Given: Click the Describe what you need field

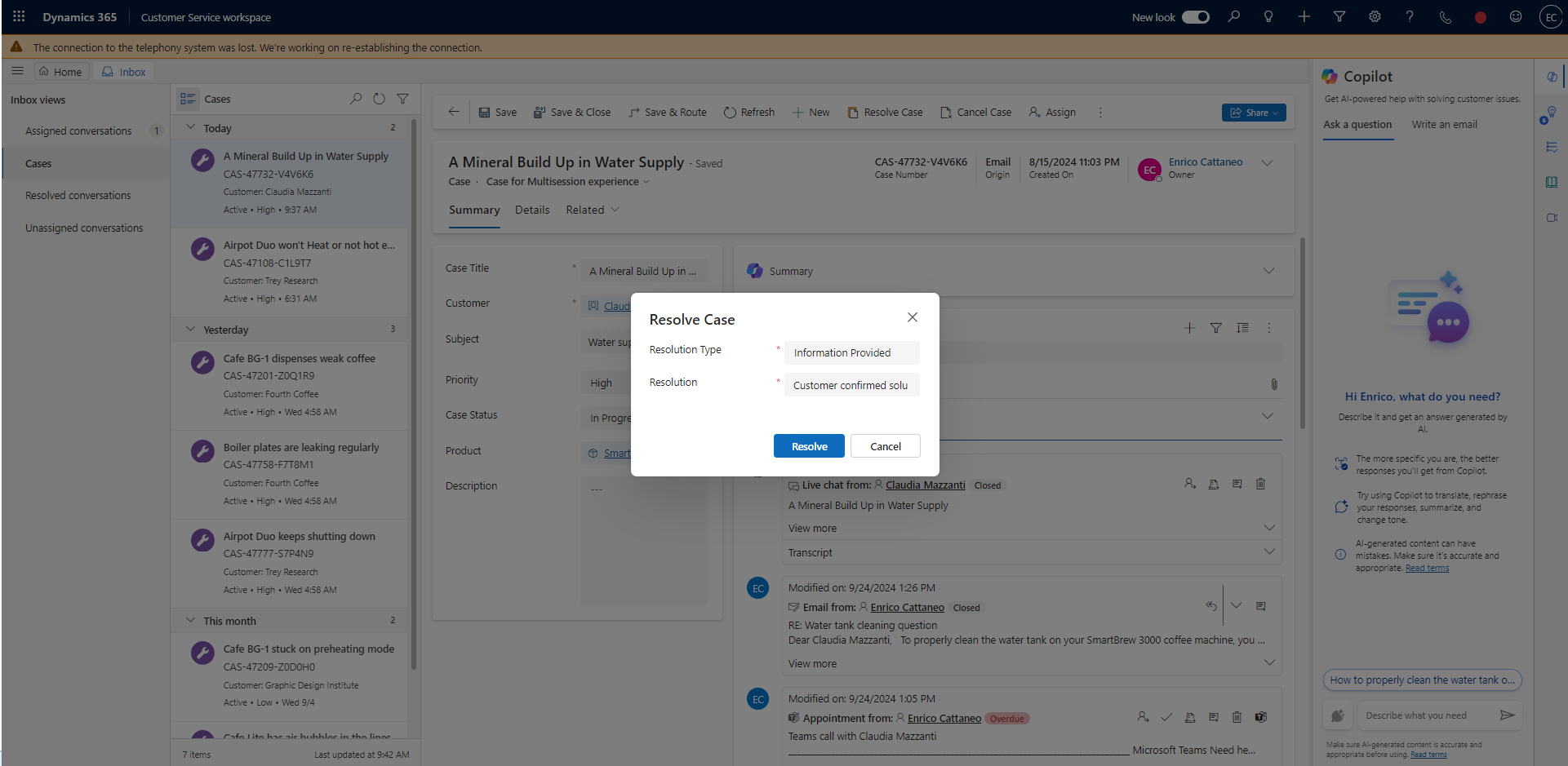Looking at the screenshot, I should (x=1428, y=715).
